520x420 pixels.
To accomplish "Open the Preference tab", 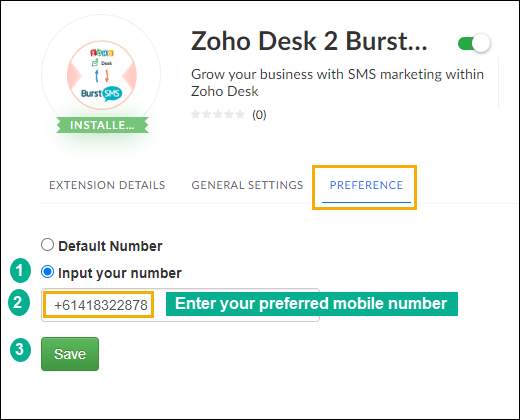I will point(366,185).
